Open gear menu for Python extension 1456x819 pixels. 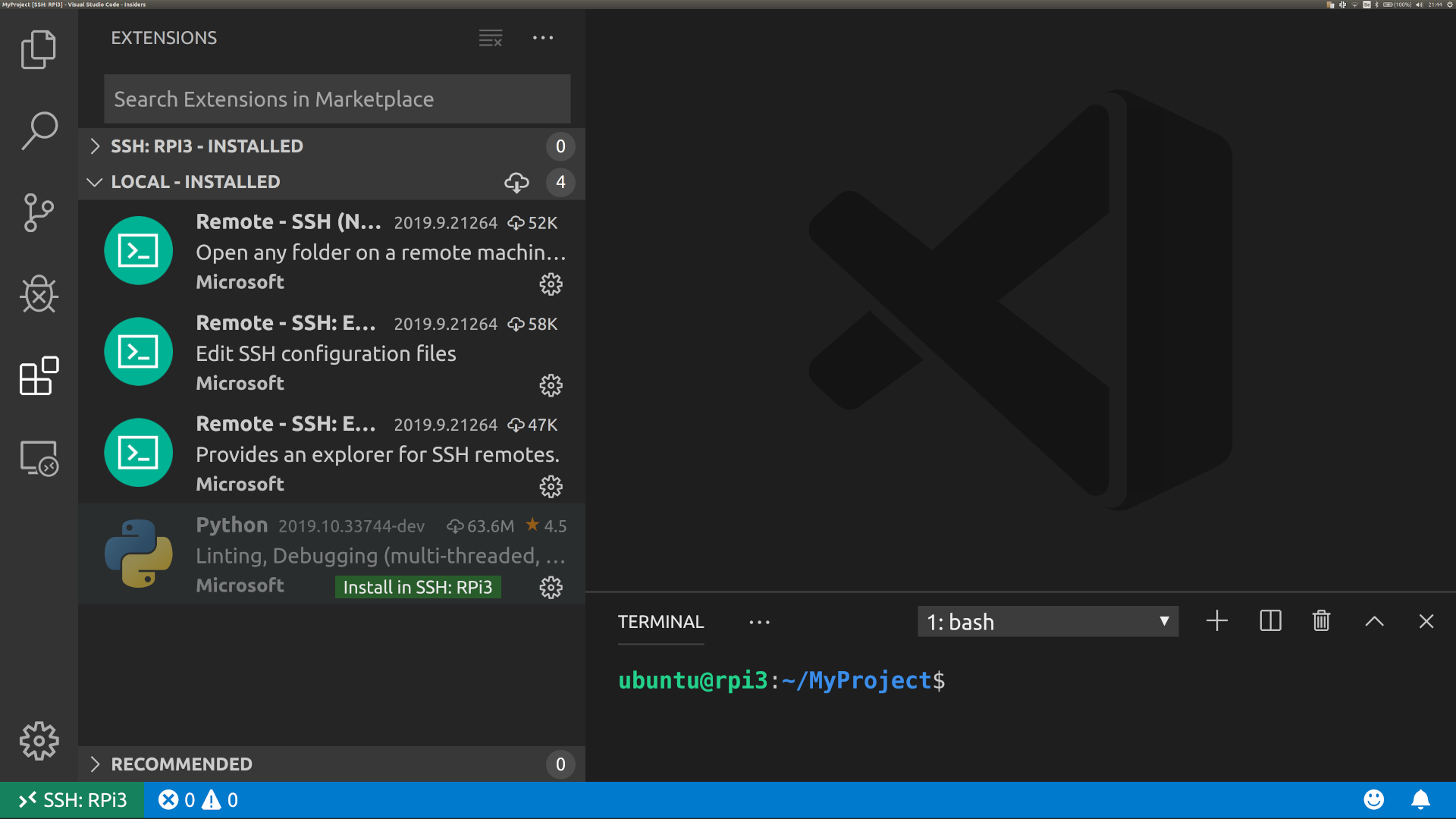pyautogui.click(x=551, y=587)
